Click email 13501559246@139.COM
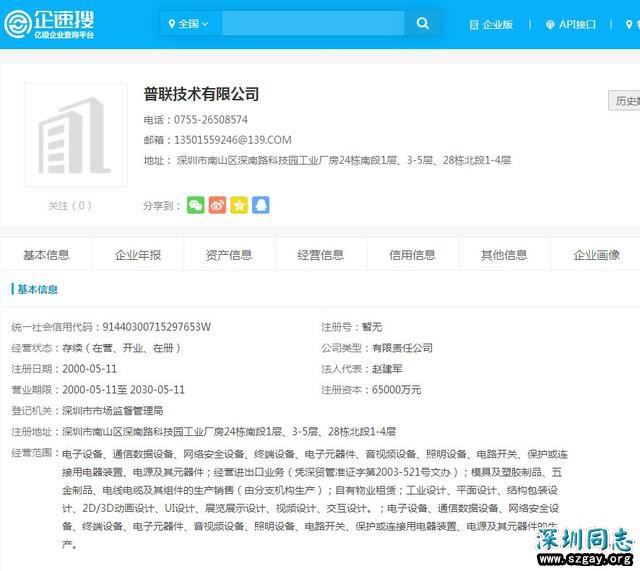The height and width of the screenshot is (571, 640). tap(233, 140)
